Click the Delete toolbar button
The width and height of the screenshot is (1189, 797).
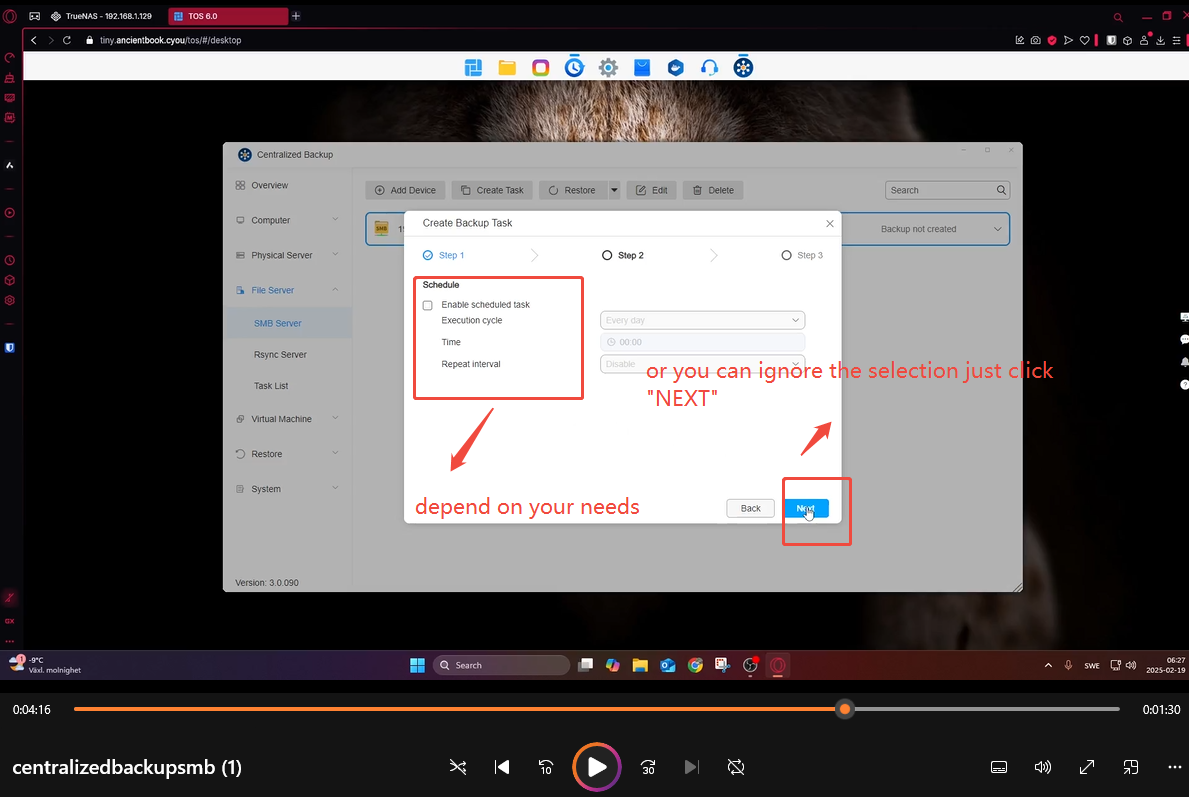pos(713,190)
